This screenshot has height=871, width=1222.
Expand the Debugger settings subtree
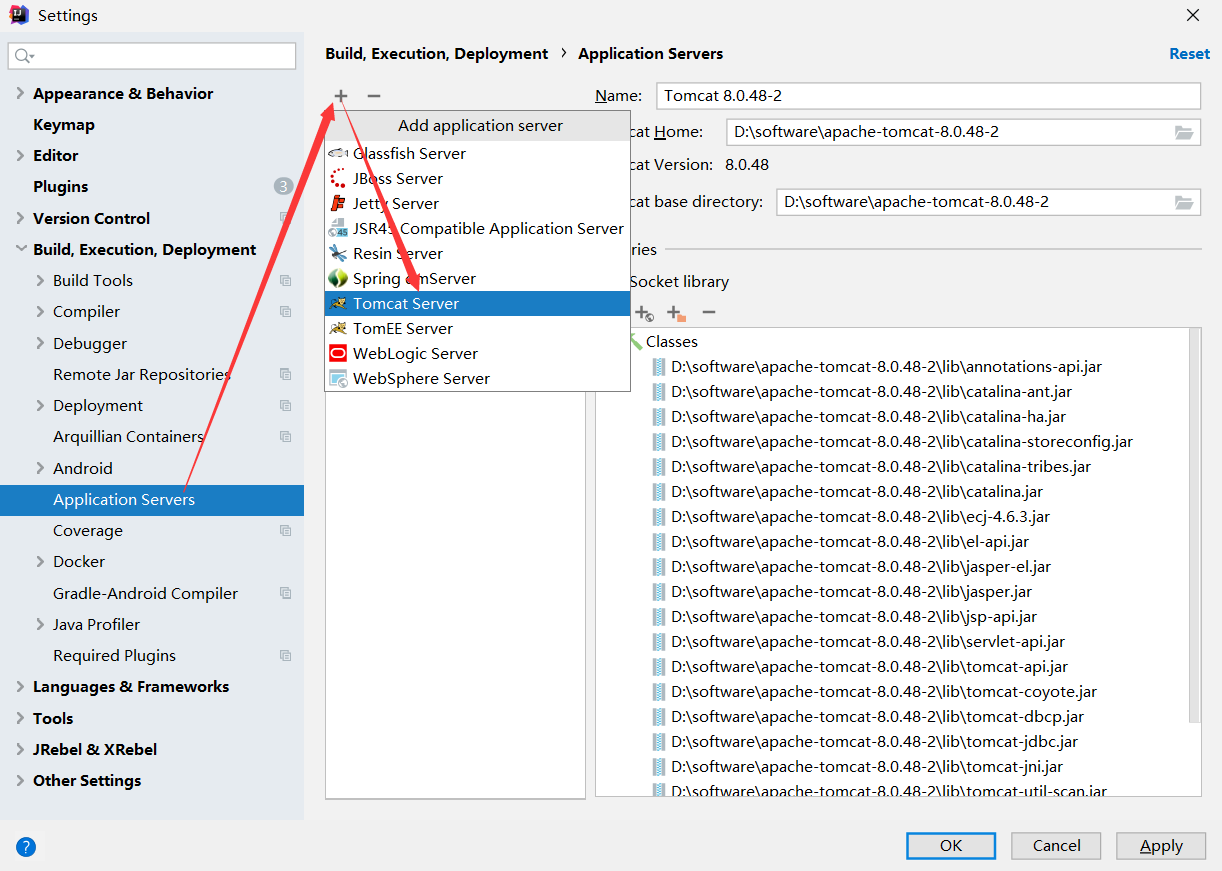[40, 344]
